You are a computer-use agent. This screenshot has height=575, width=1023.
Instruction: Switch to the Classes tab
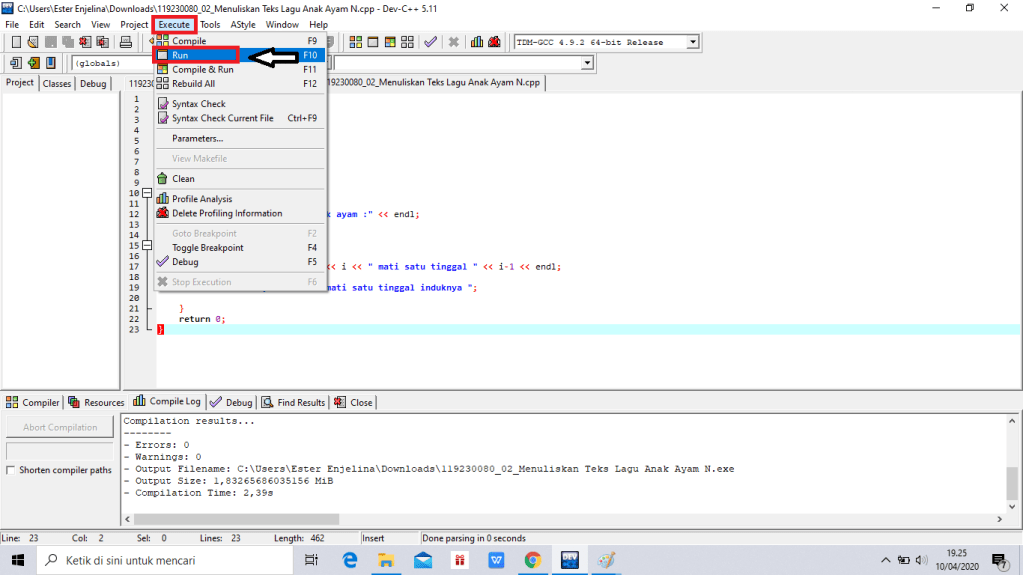(x=57, y=84)
